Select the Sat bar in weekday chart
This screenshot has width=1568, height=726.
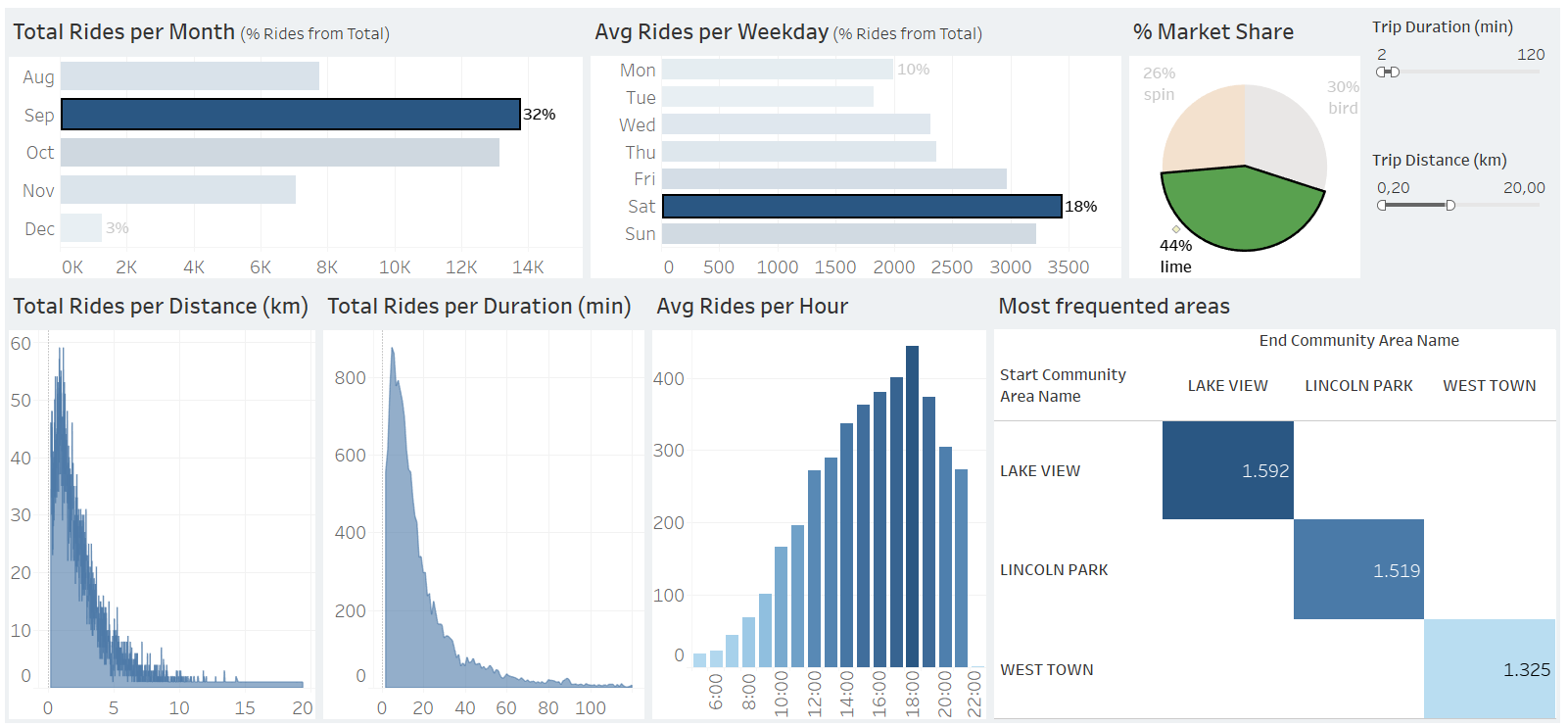[x=862, y=206]
